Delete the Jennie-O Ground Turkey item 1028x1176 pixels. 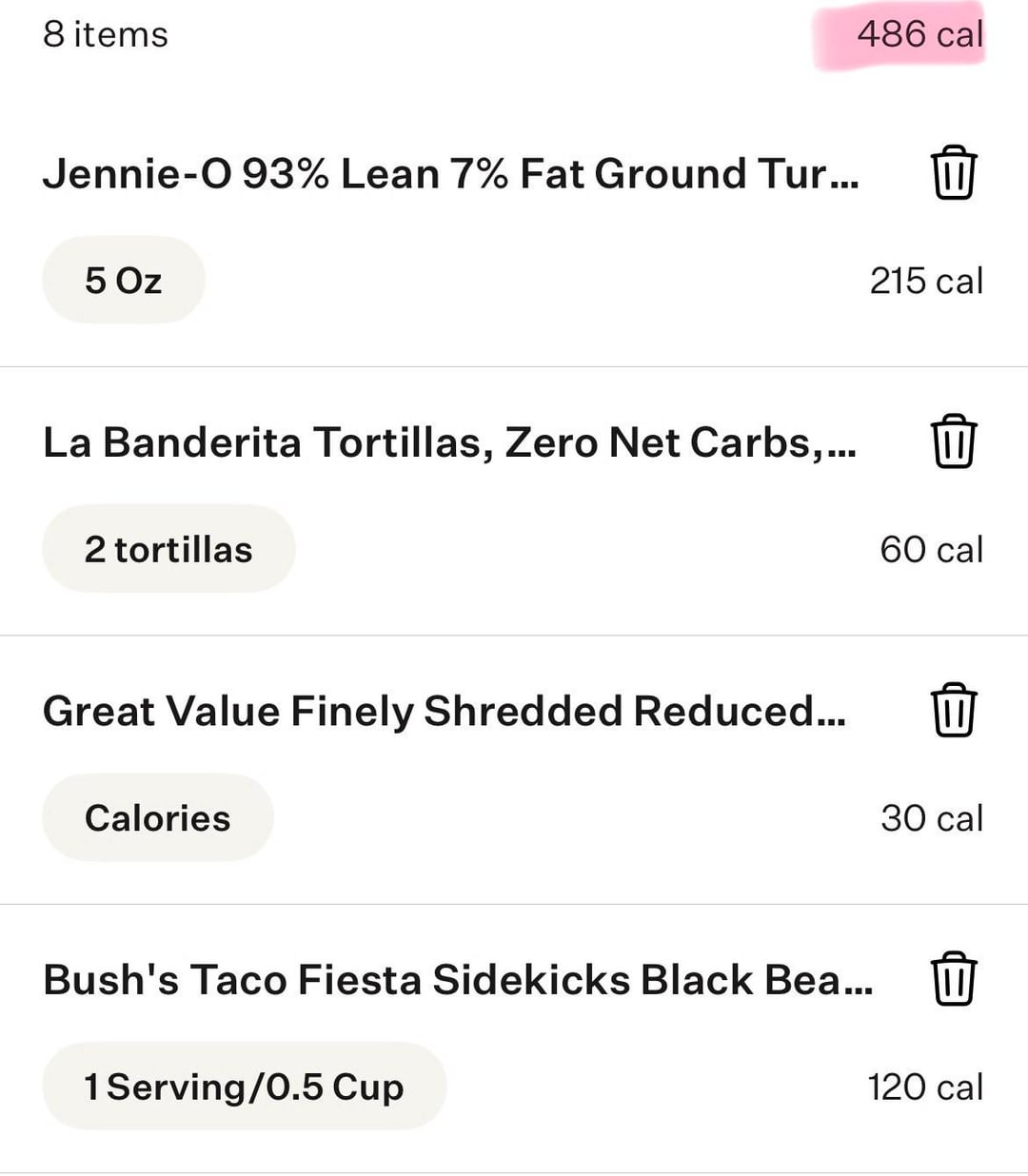pyautogui.click(x=953, y=173)
